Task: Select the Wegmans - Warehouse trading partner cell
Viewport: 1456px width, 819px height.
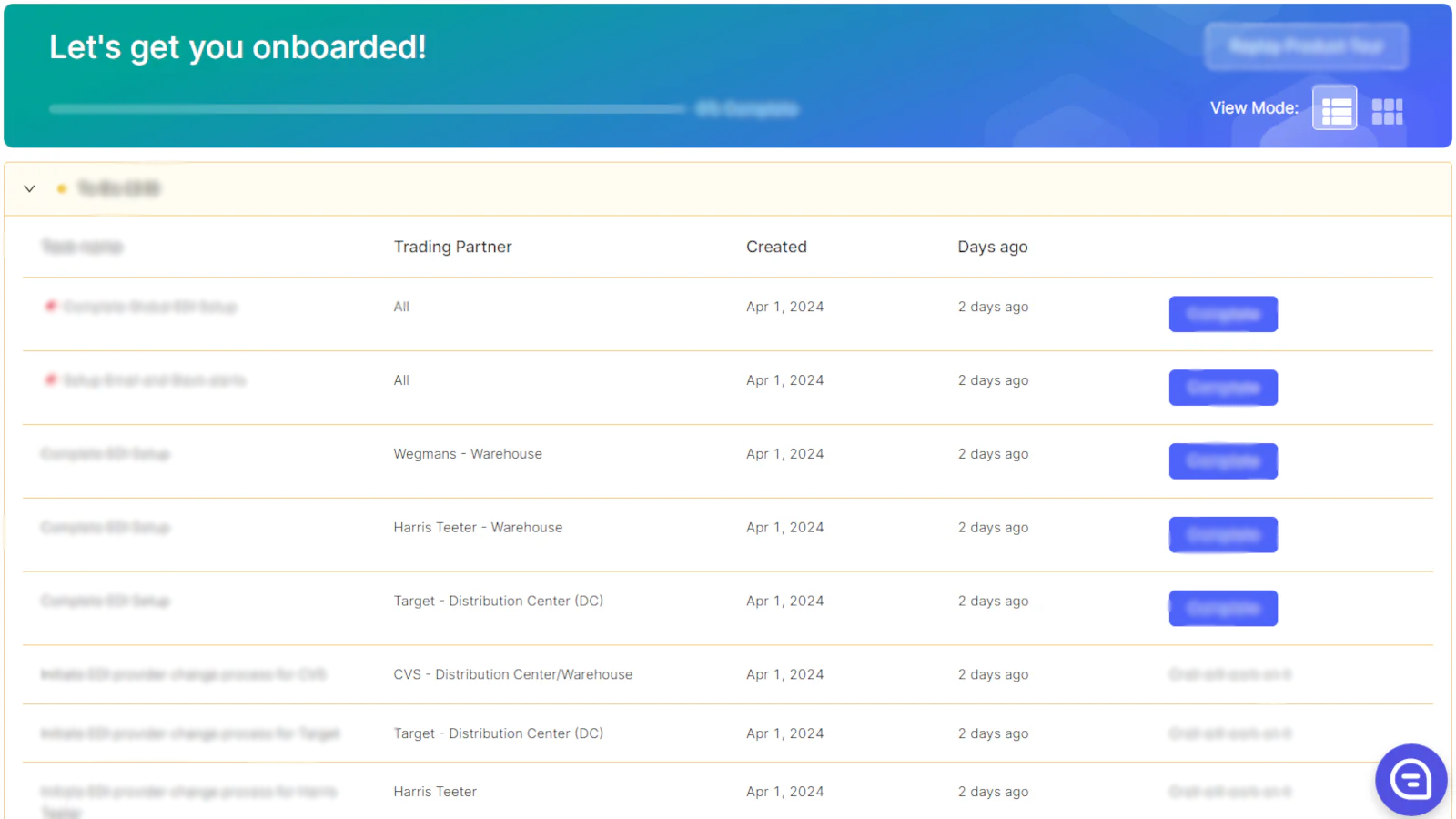Action: pyautogui.click(x=468, y=454)
